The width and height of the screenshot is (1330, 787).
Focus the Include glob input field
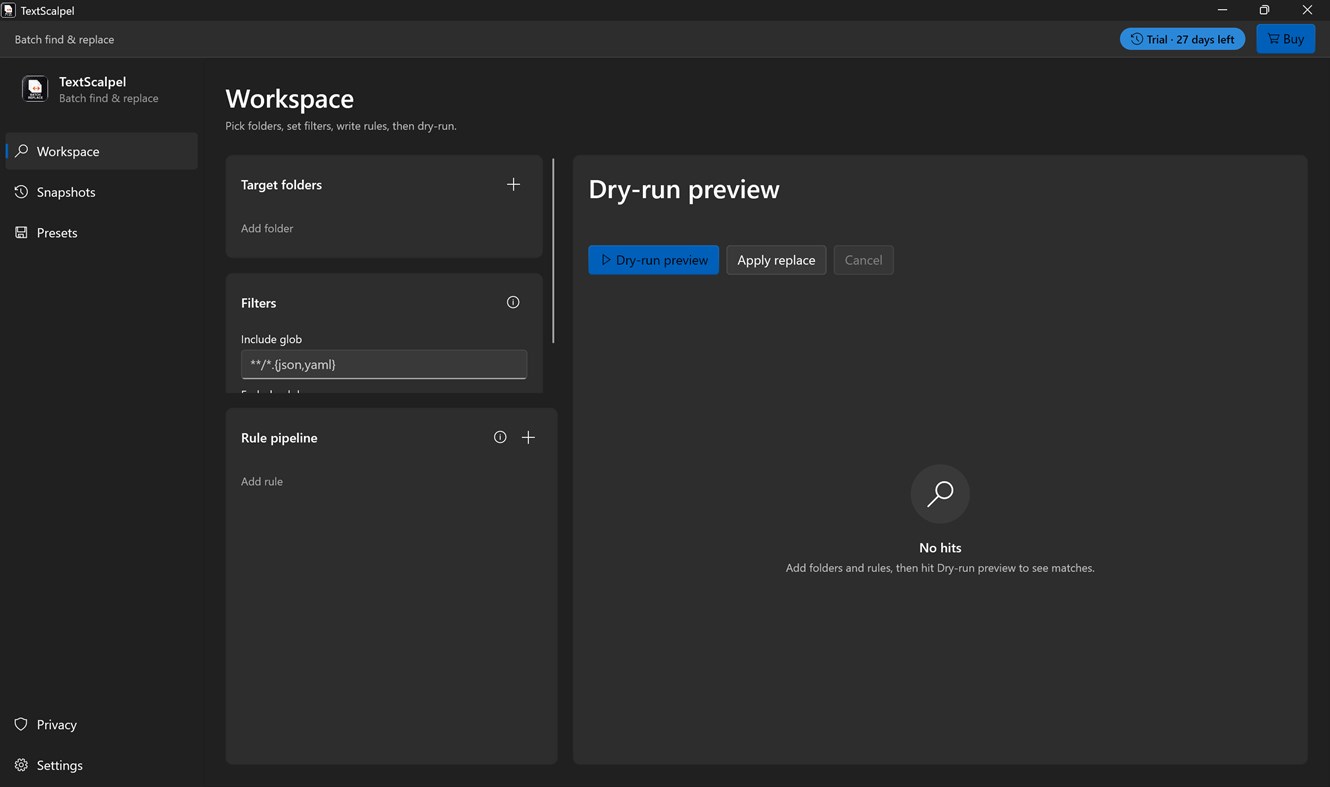(384, 364)
